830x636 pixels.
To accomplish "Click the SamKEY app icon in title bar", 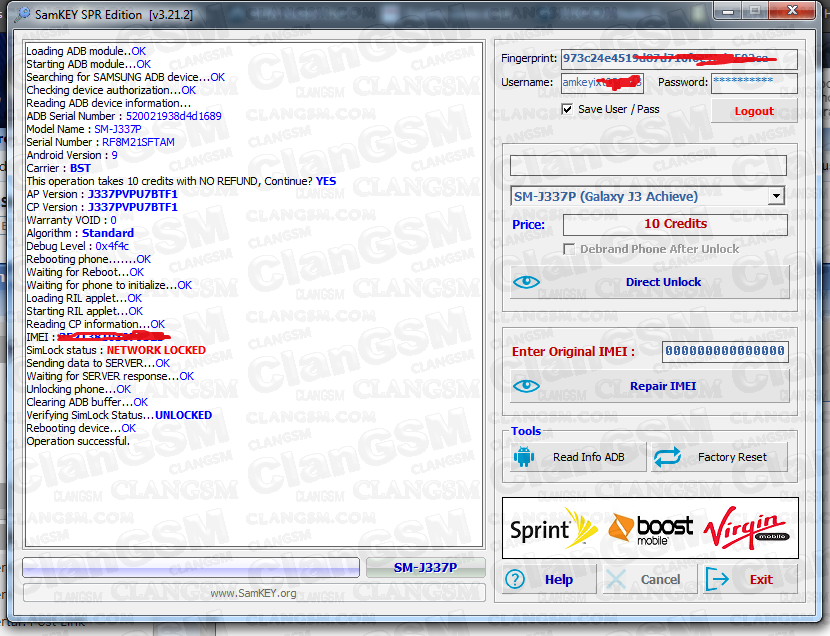I will click(22, 14).
